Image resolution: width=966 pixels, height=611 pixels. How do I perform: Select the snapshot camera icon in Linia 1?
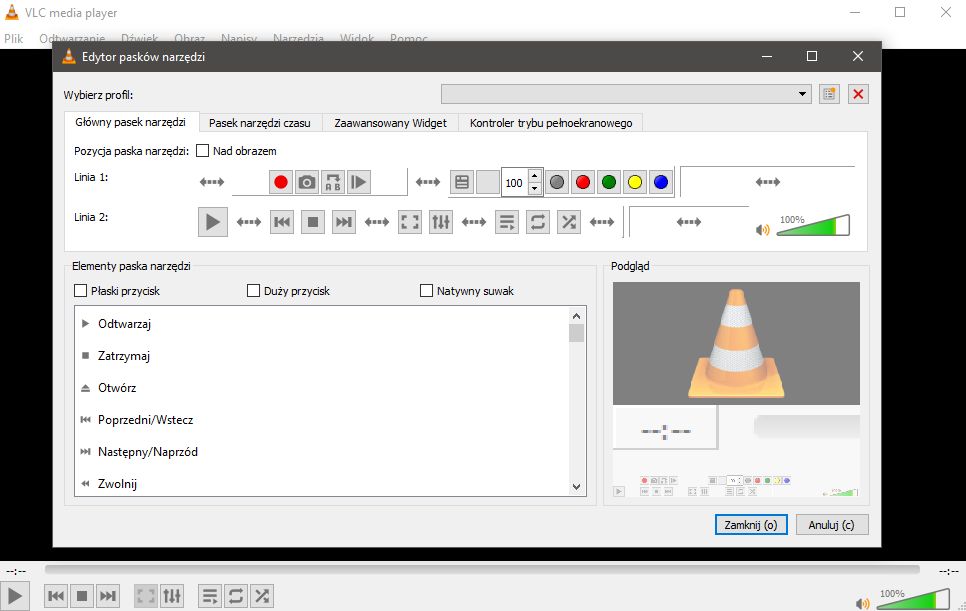tap(307, 182)
